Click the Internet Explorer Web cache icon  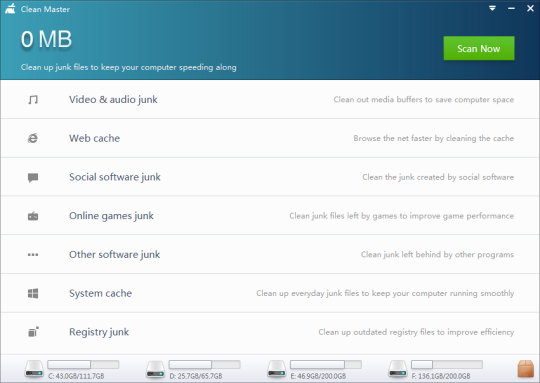33,138
